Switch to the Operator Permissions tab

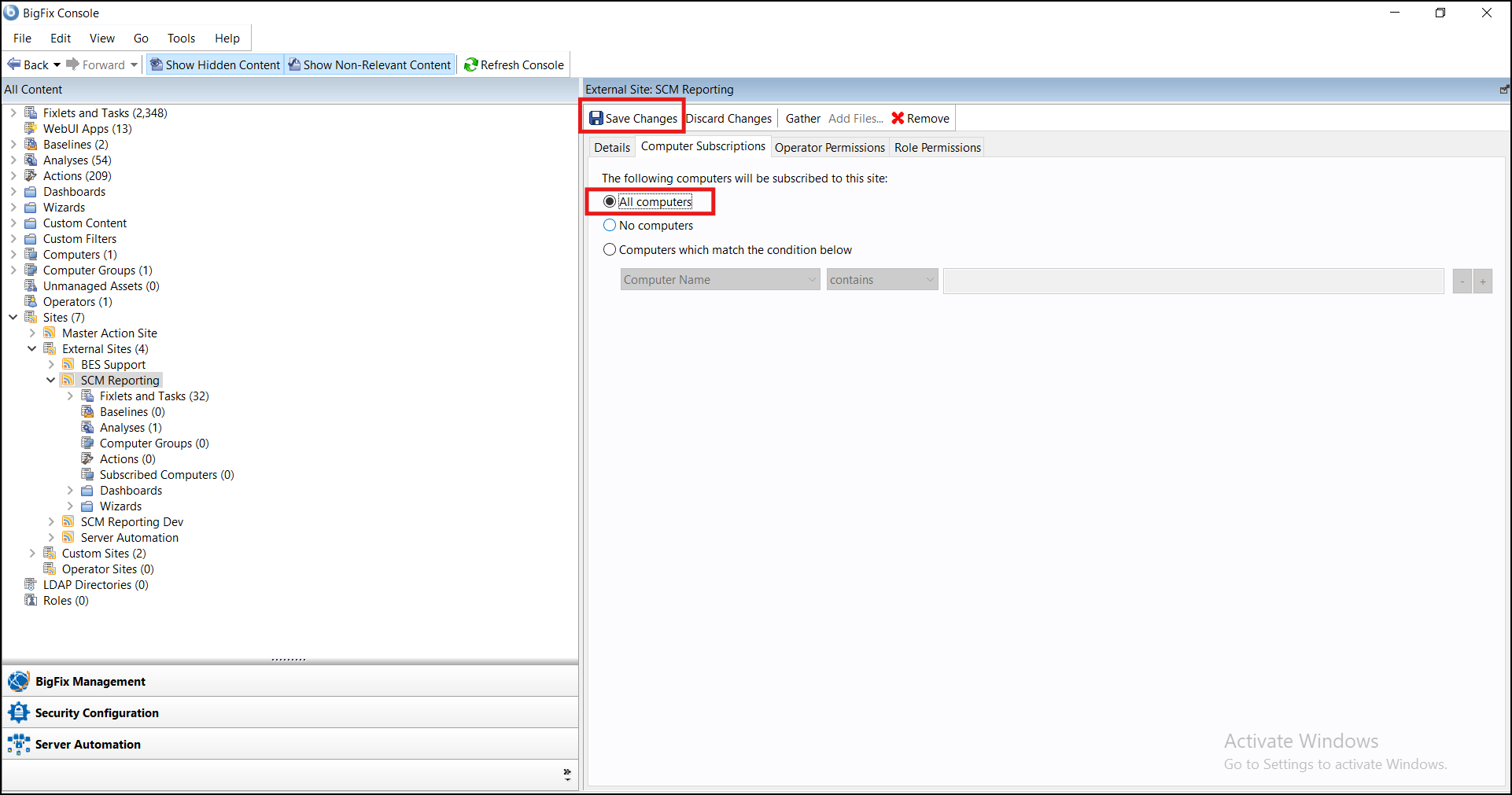(x=830, y=147)
